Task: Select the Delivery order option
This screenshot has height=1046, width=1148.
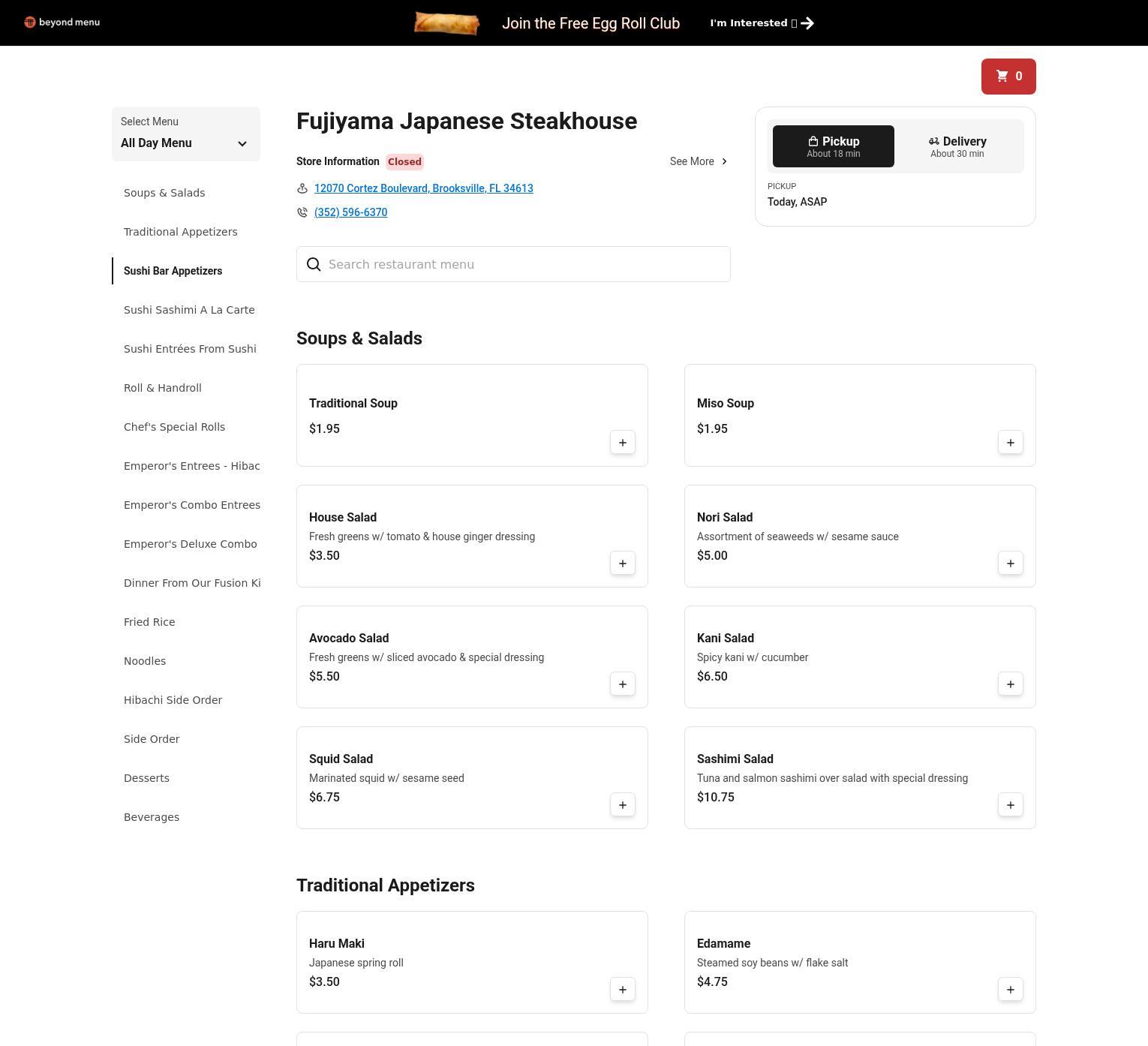Action: [x=957, y=146]
